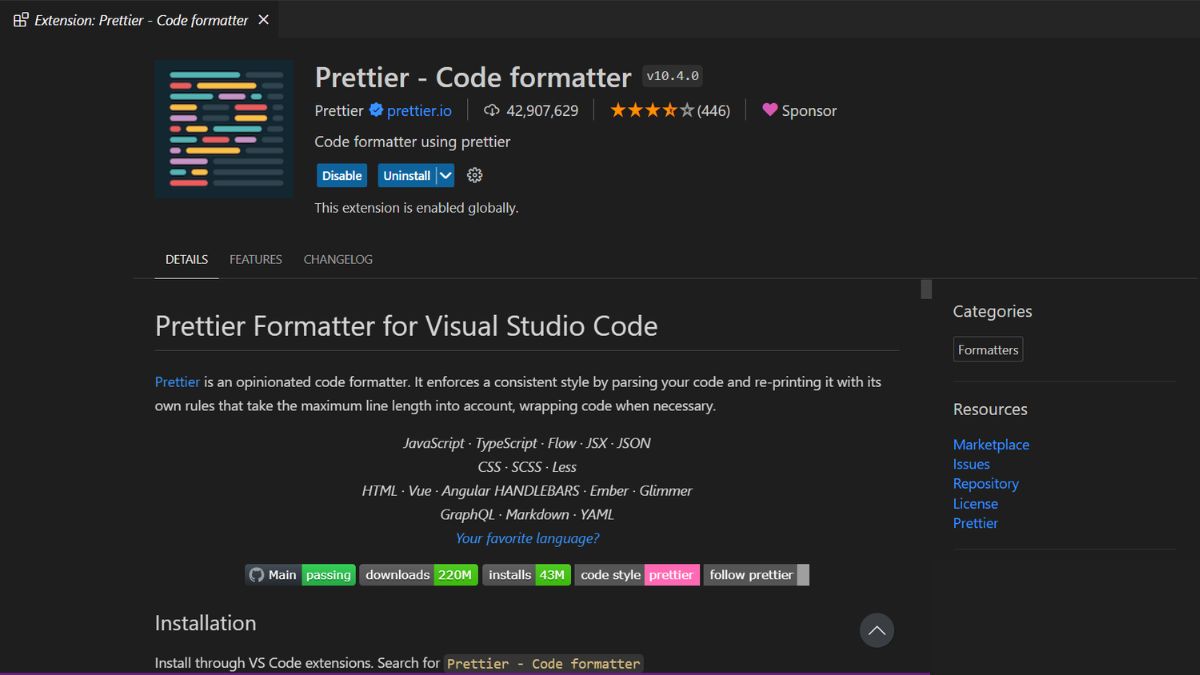The image size is (1200, 675).
Task: Click the Prettier extension logo thumbnail
Action: 223,129
